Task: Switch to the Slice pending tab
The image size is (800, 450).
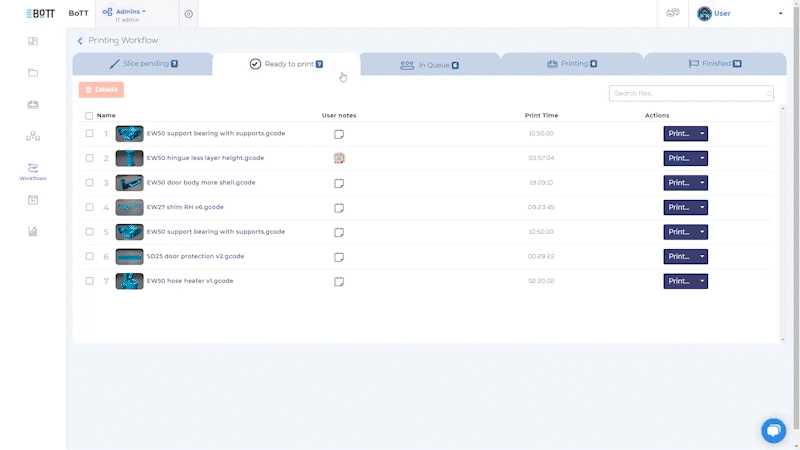Action: 144,64
